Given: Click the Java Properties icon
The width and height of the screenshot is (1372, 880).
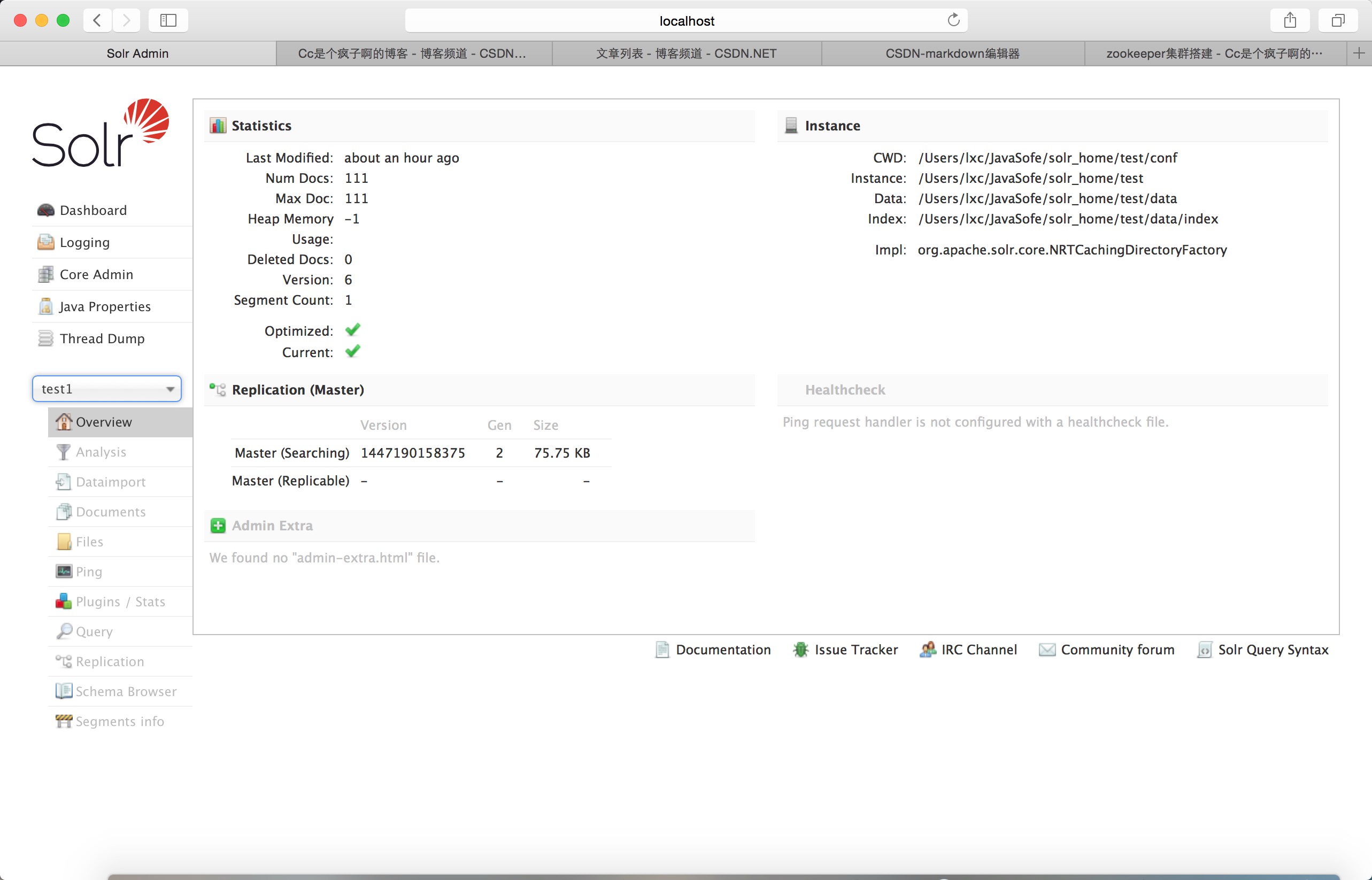Looking at the screenshot, I should [x=45, y=306].
